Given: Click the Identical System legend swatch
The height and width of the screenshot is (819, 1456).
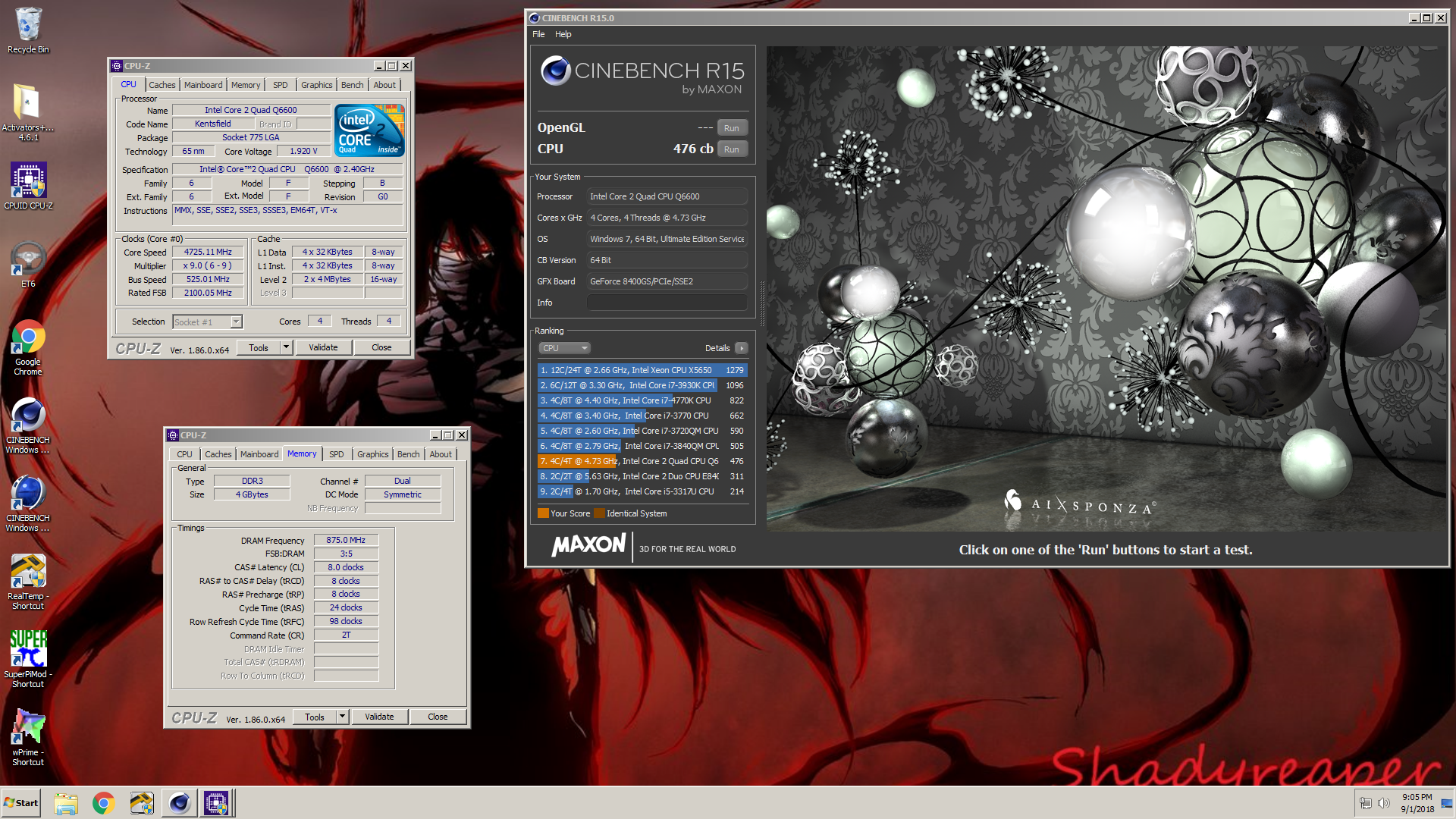Looking at the screenshot, I should coord(599,513).
